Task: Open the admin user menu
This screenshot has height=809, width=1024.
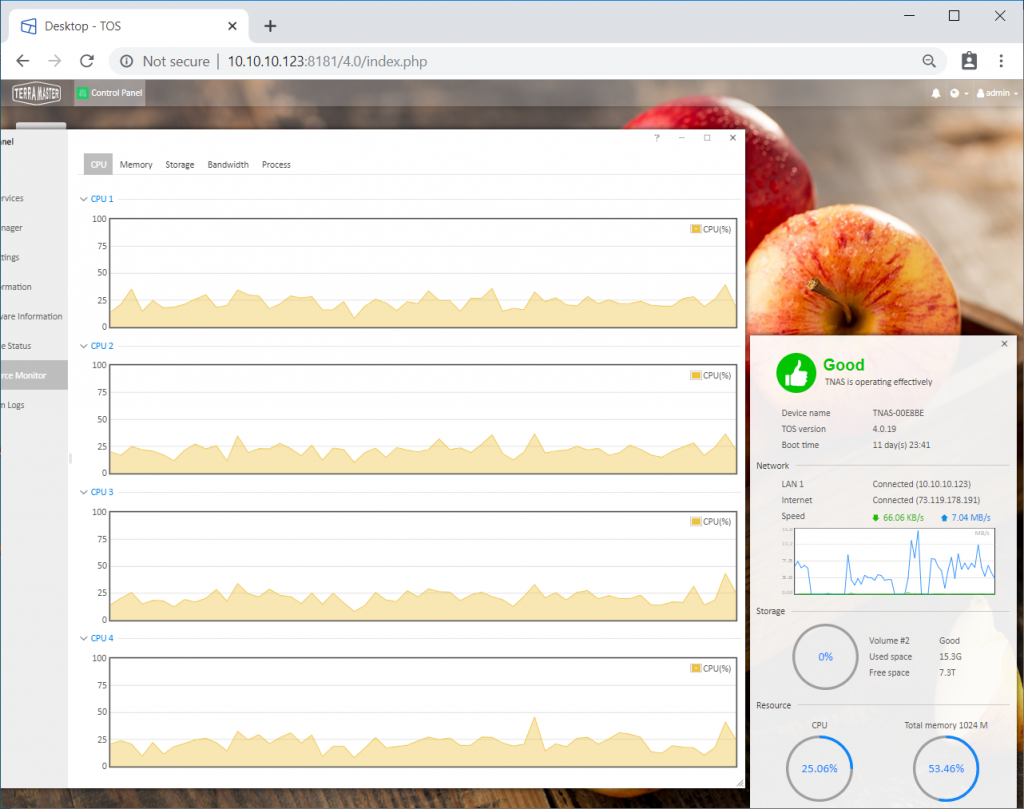Action: (997, 93)
